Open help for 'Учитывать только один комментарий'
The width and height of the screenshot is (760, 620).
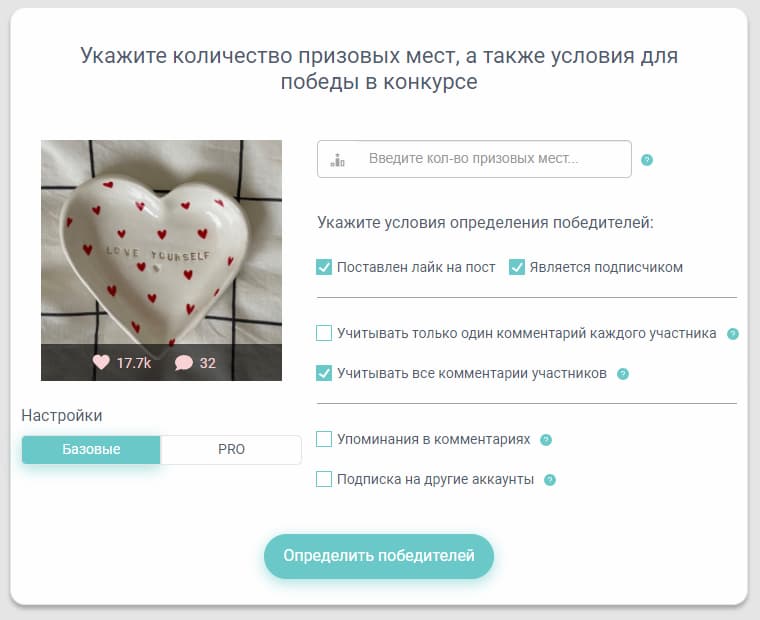pos(732,334)
